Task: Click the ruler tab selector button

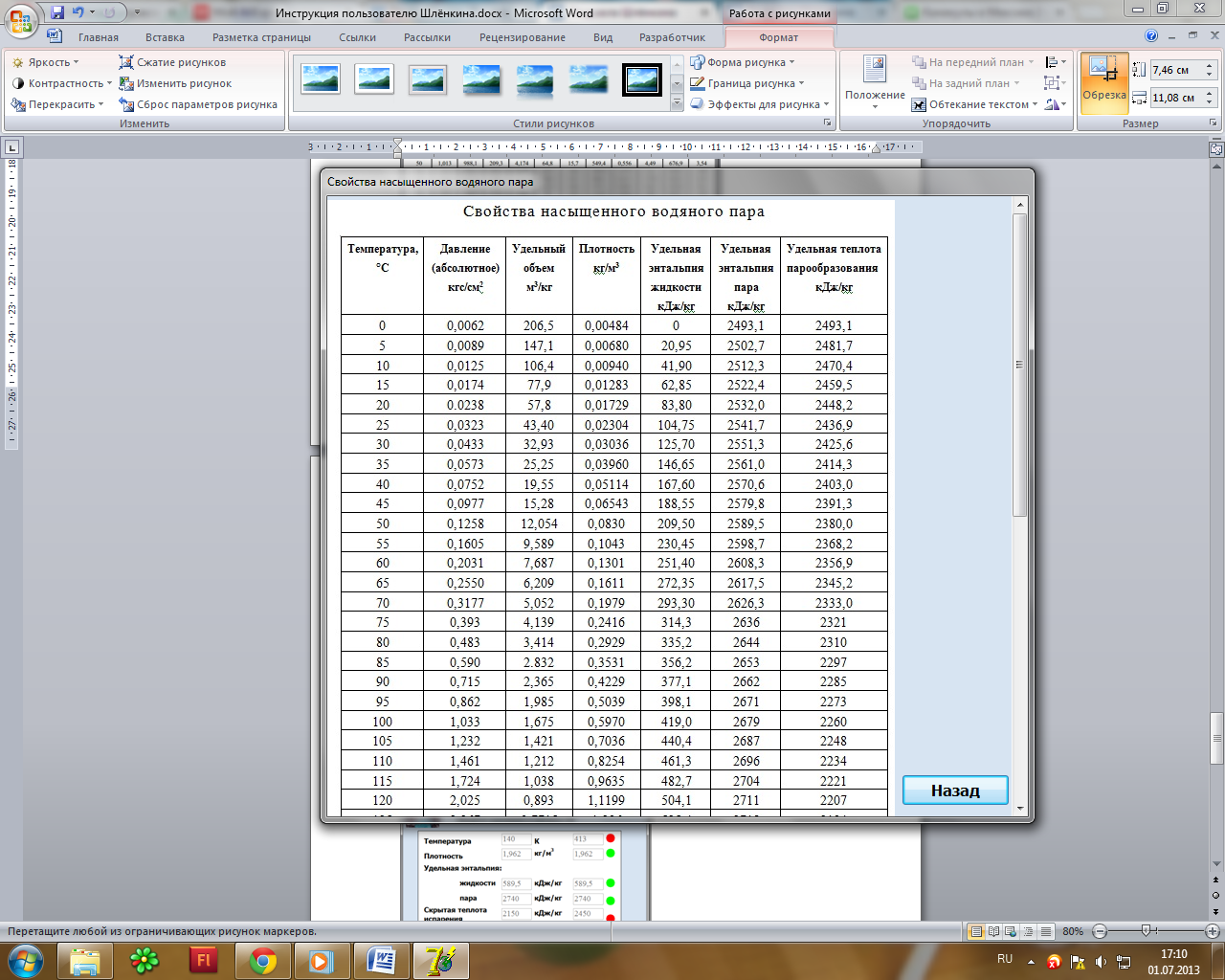Action: tap(11, 147)
